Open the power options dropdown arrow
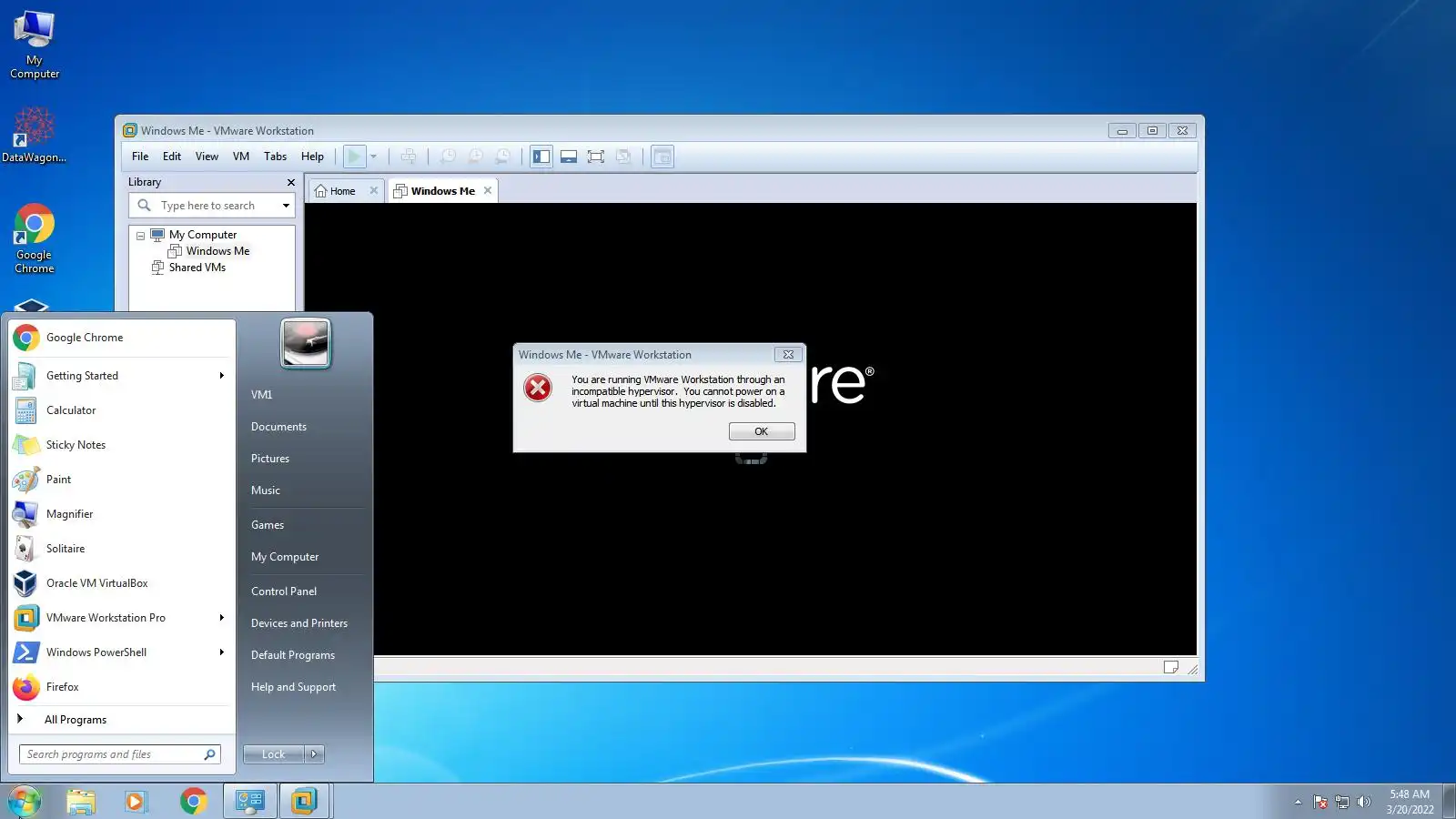Image resolution: width=1456 pixels, height=819 pixels. point(373,157)
